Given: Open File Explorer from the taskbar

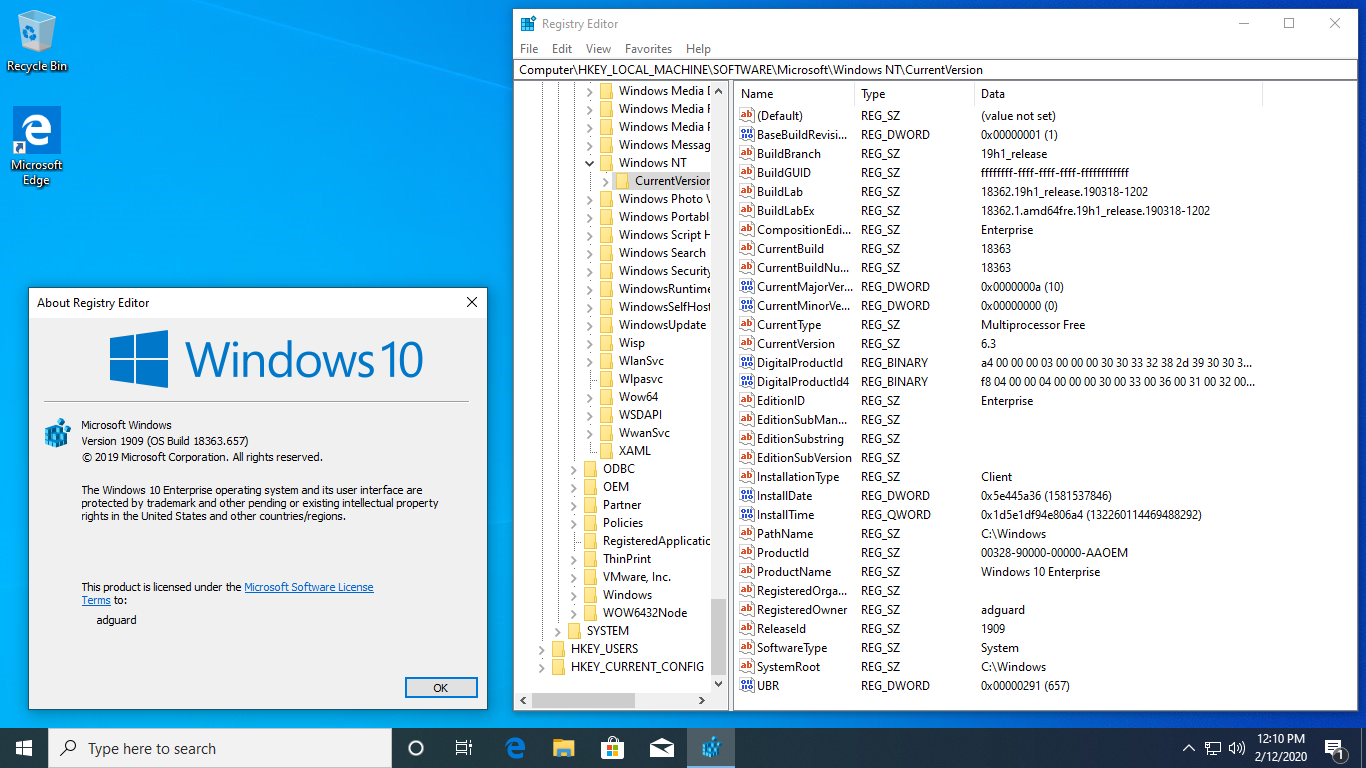Looking at the screenshot, I should pos(564,748).
